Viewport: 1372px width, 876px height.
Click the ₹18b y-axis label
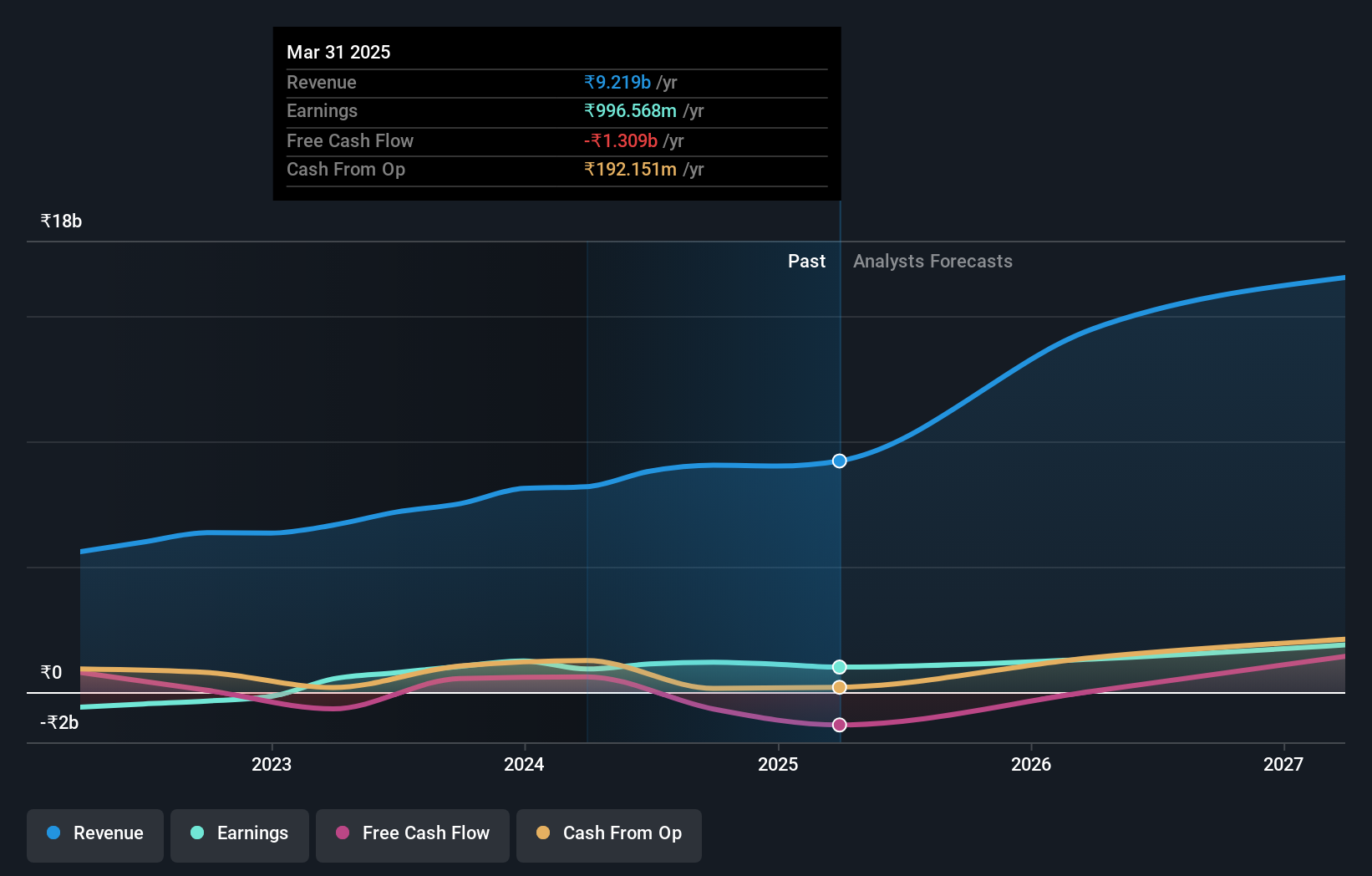61,221
